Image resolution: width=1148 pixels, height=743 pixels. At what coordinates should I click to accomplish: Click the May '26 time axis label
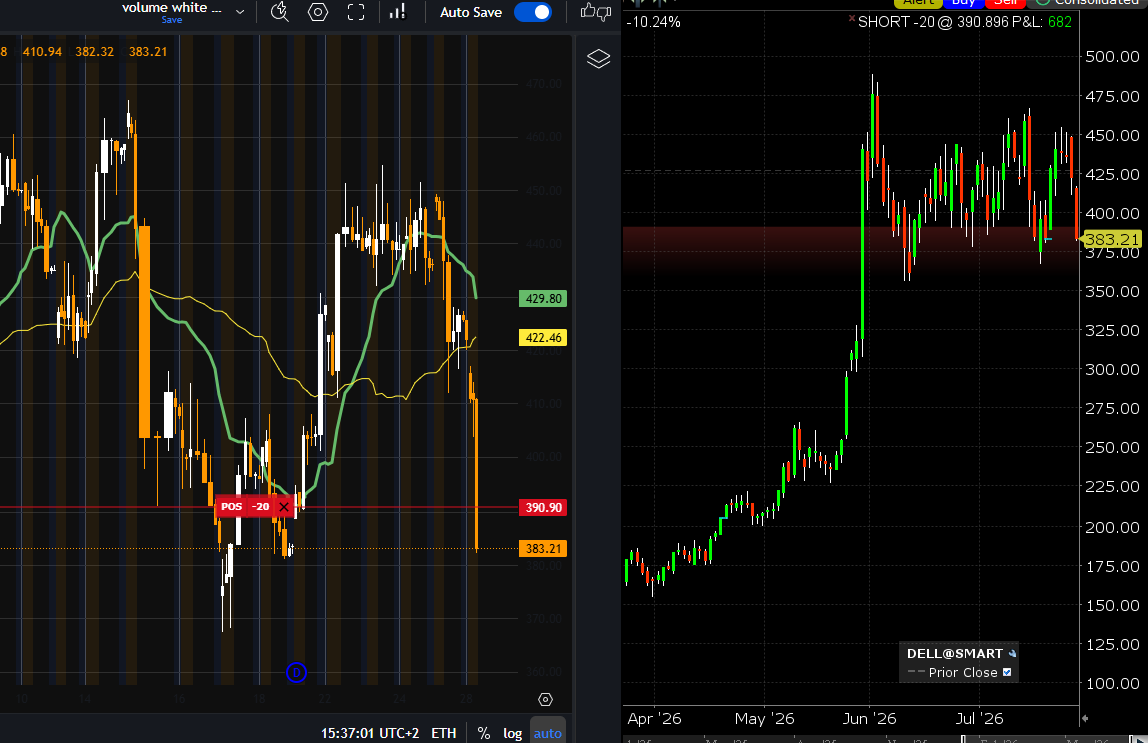764,719
